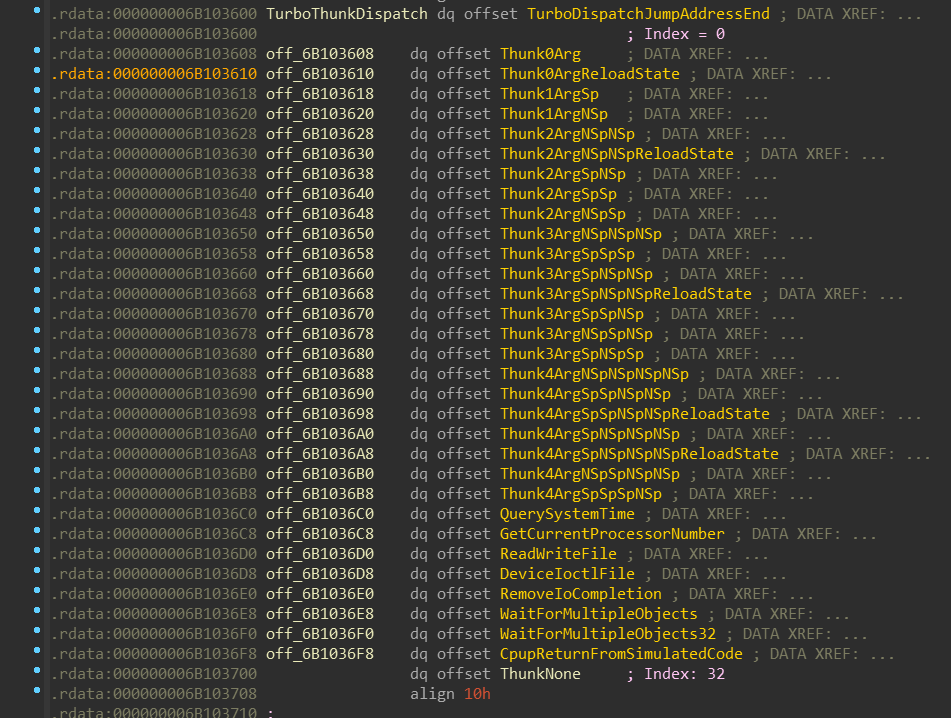Select the Thunk0ArgReloadState symbol
The image size is (951, 718).
[590, 73]
